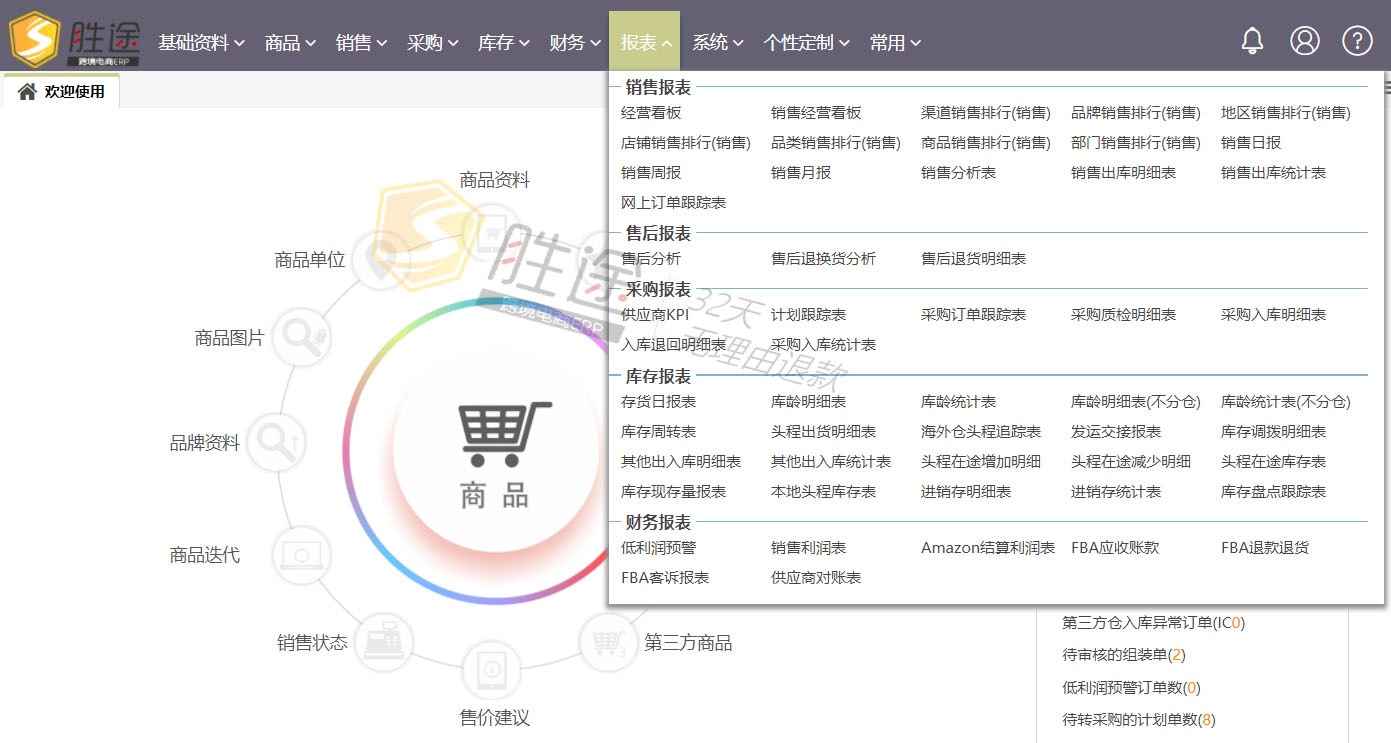Open 销售经营看板 report
This screenshot has height=743, width=1391.
[x=816, y=113]
